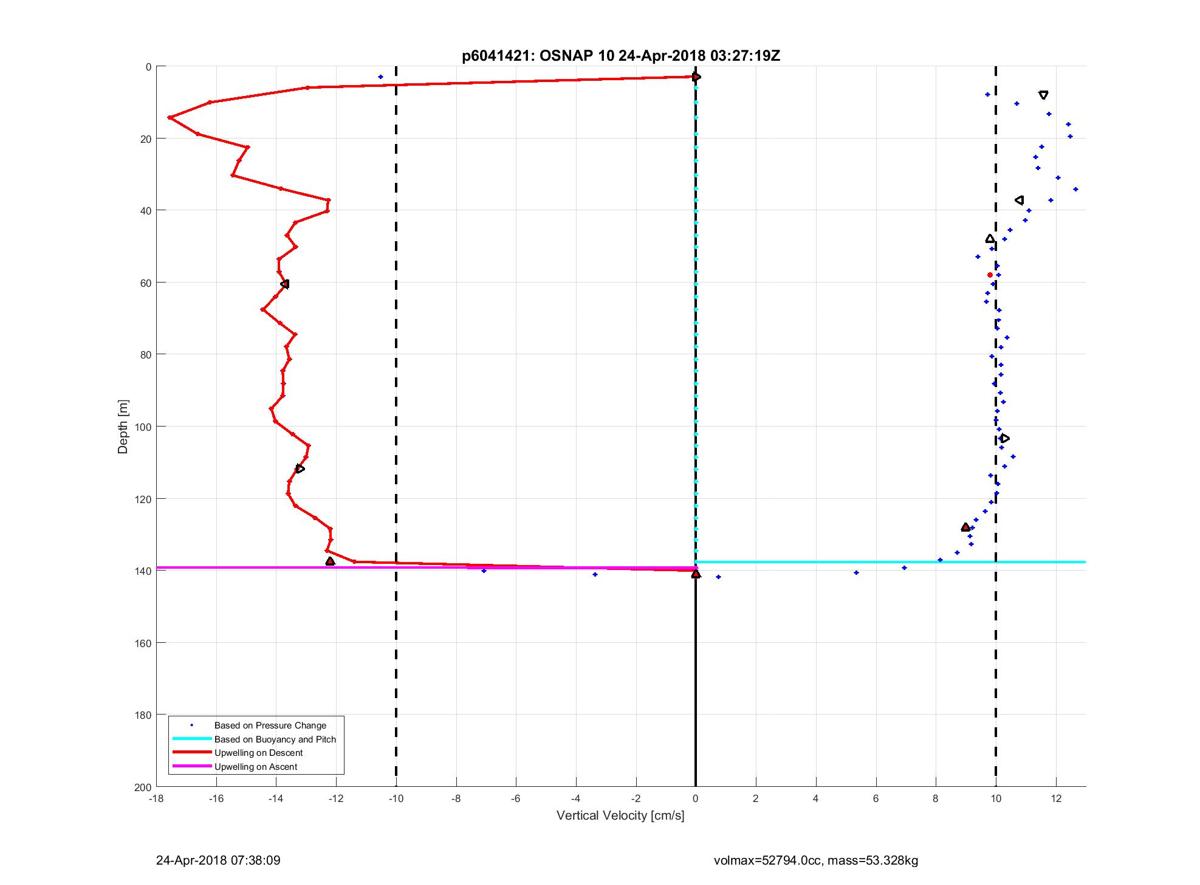Click the y-axis tick label '120'
The height and width of the screenshot is (885, 1200).
point(142,499)
